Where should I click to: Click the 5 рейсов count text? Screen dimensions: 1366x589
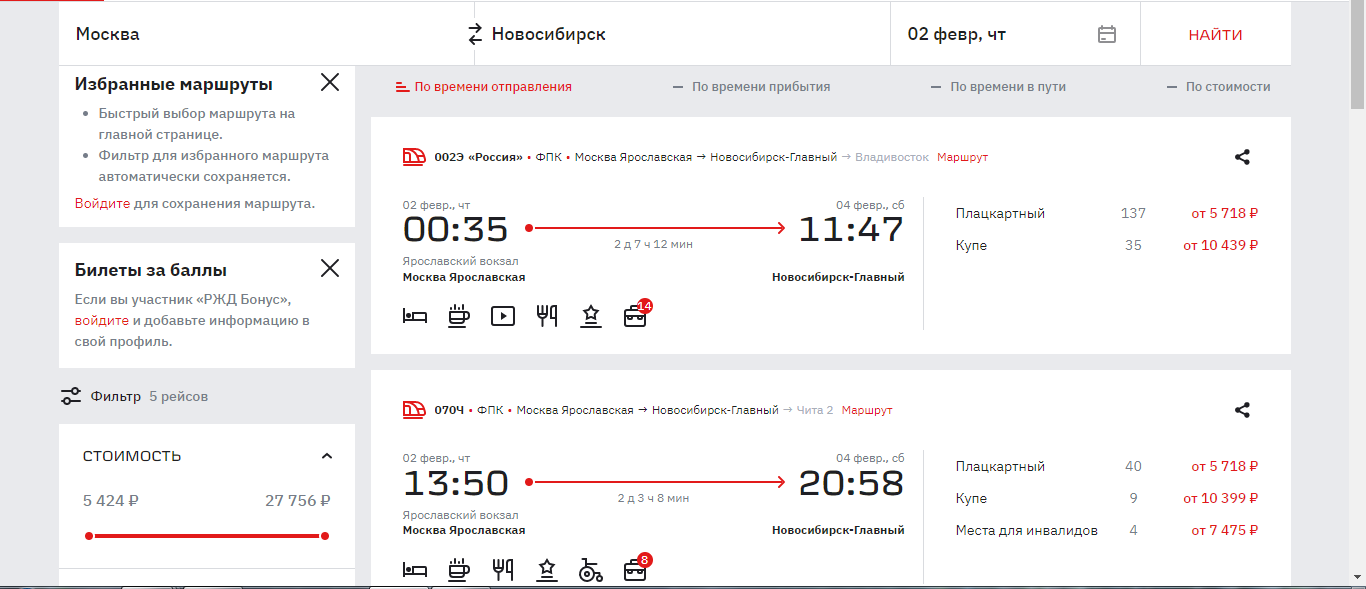coord(179,396)
